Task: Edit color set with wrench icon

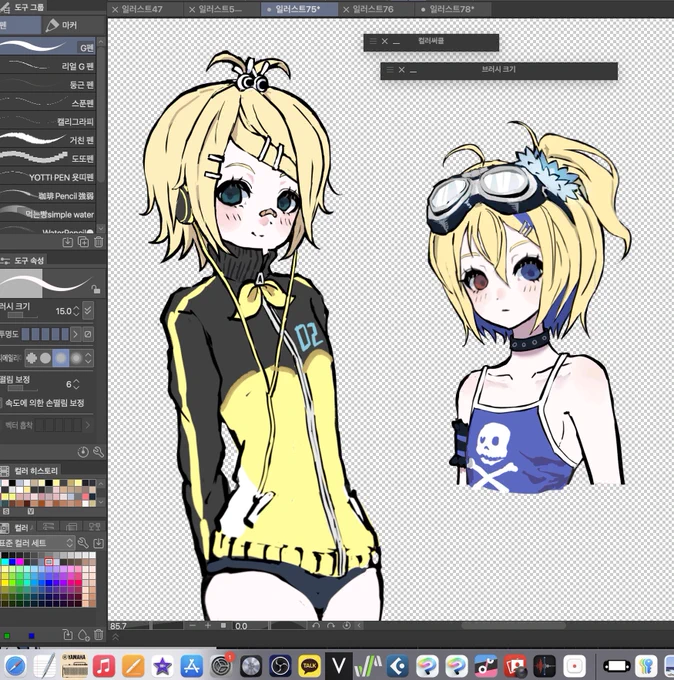Action: tap(83, 543)
